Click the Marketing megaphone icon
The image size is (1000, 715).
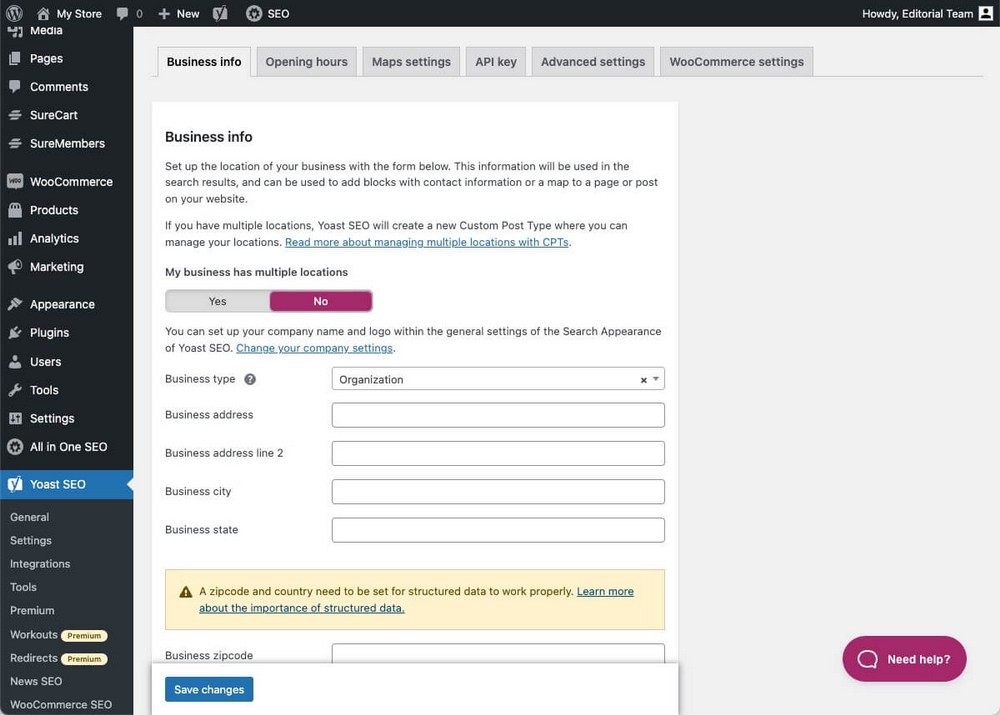point(14,267)
